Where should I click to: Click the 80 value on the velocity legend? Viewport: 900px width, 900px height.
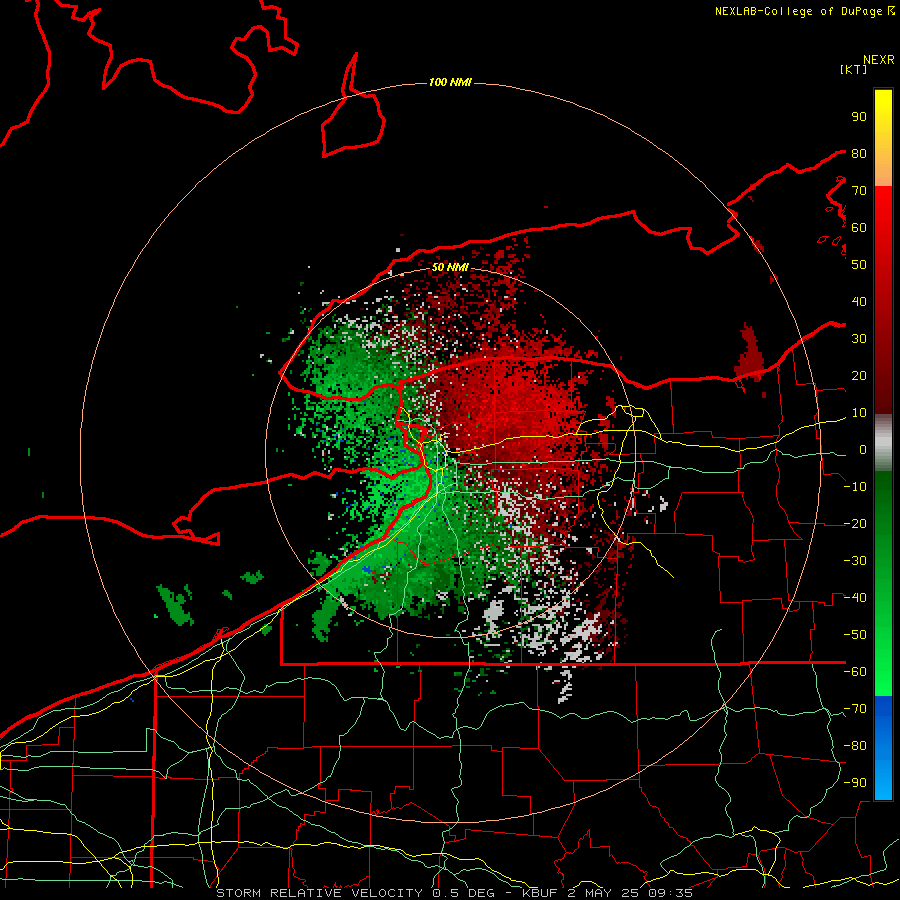coord(859,153)
